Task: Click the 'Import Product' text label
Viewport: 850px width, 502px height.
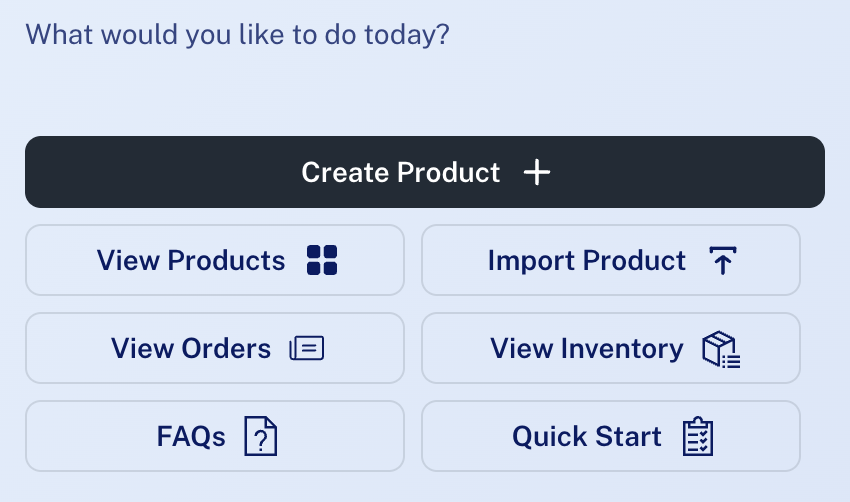Action: point(587,261)
